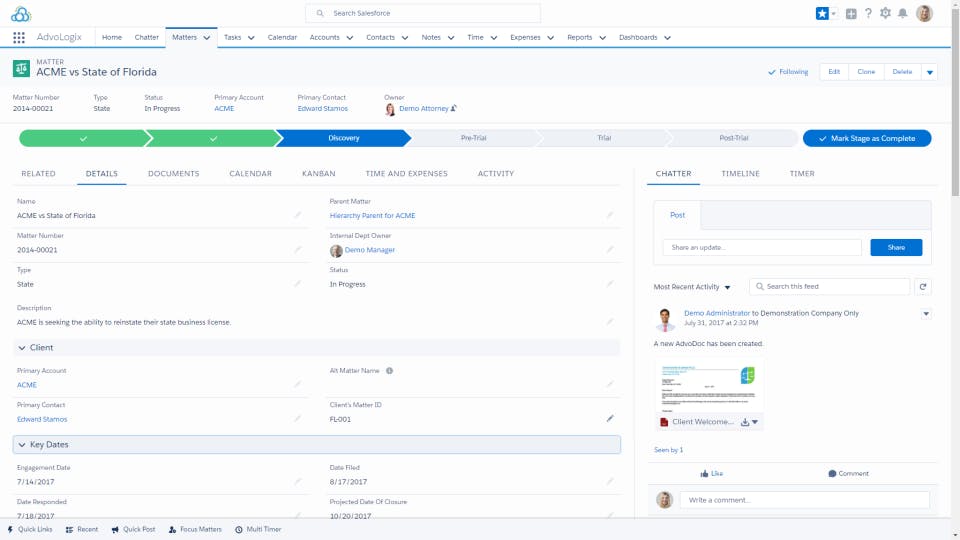Open the Favorites star icon
The image size is (960, 540).
pos(822,13)
